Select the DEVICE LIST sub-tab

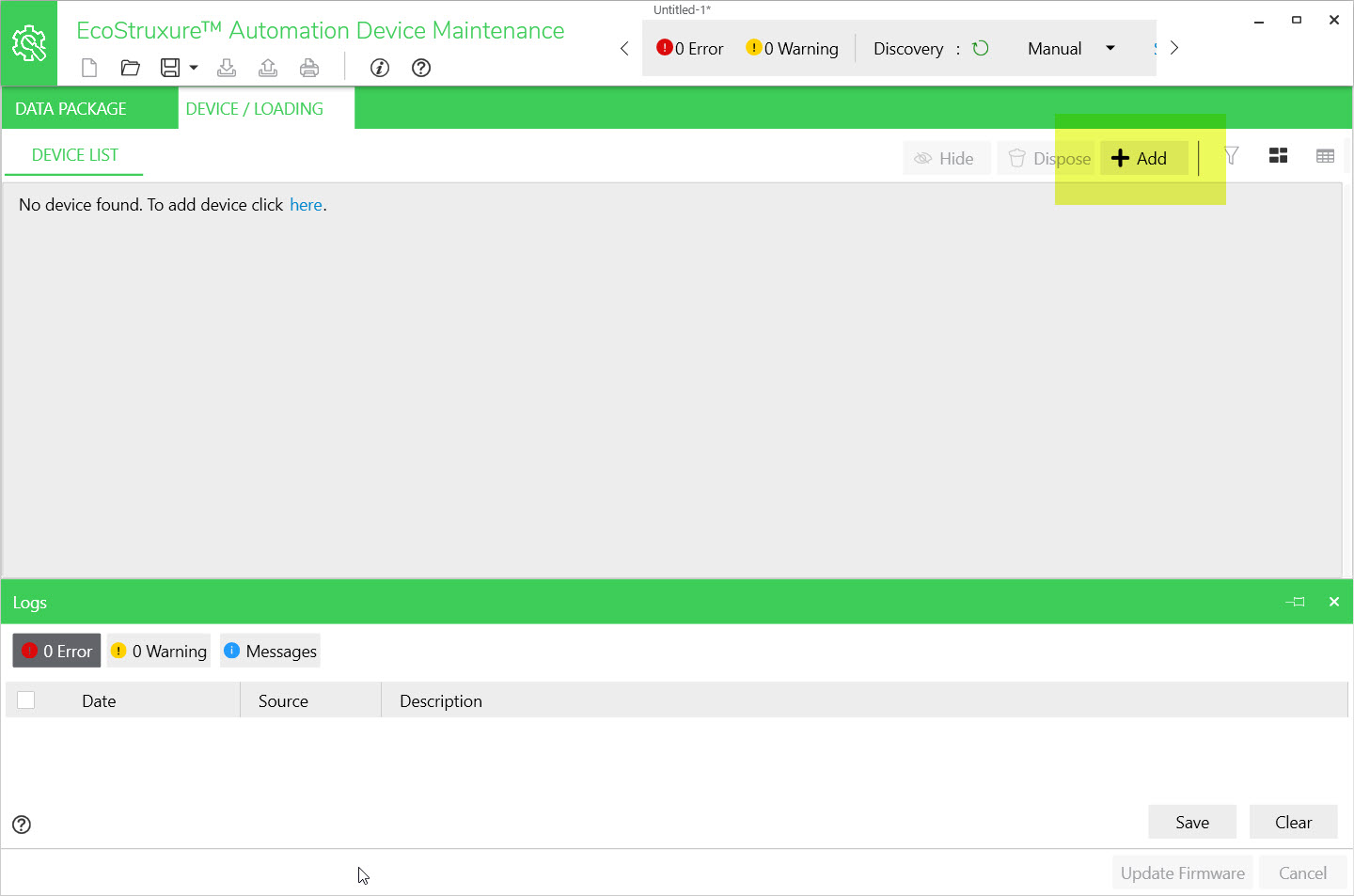click(x=75, y=155)
